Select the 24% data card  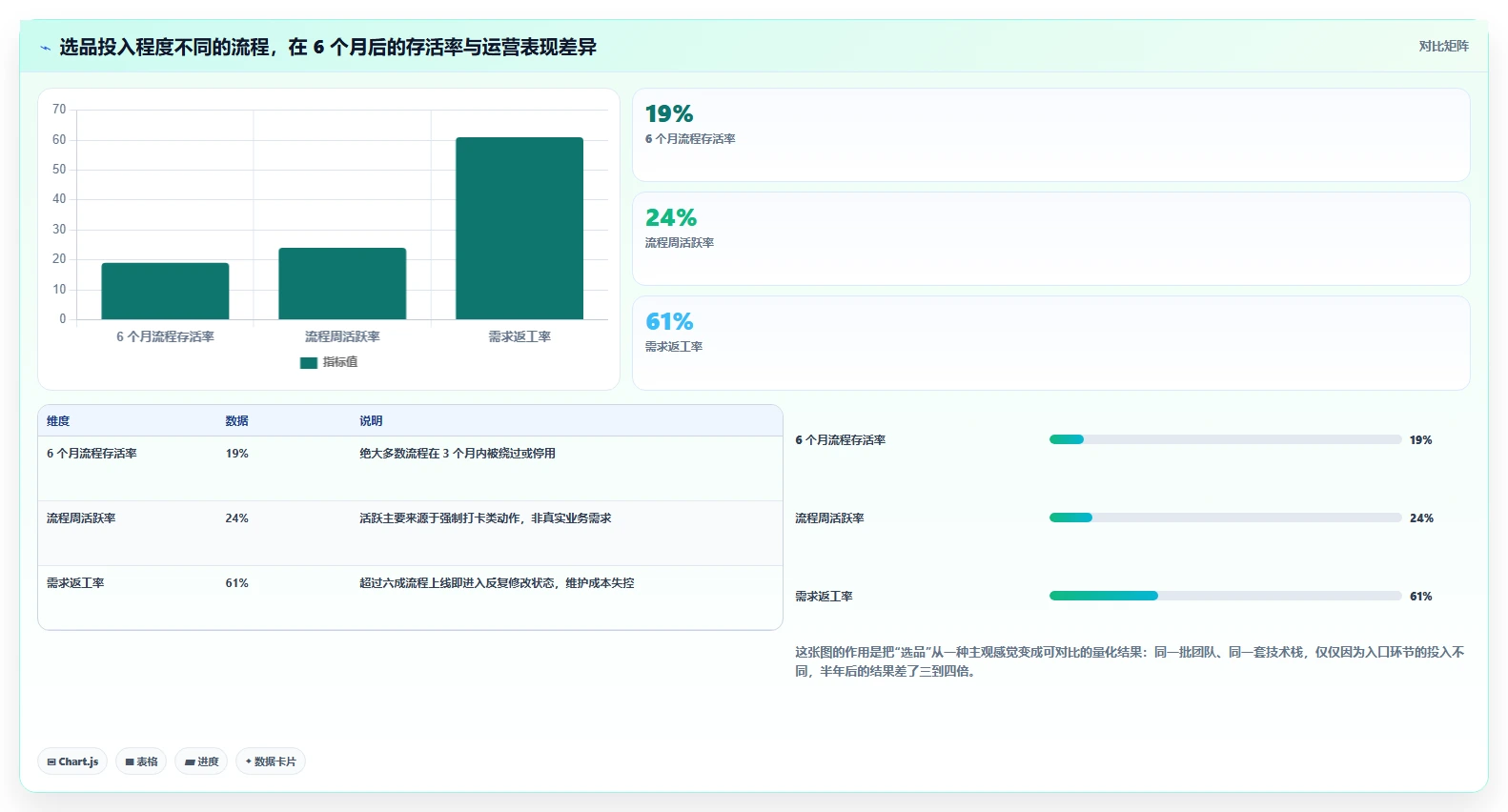1050,238
